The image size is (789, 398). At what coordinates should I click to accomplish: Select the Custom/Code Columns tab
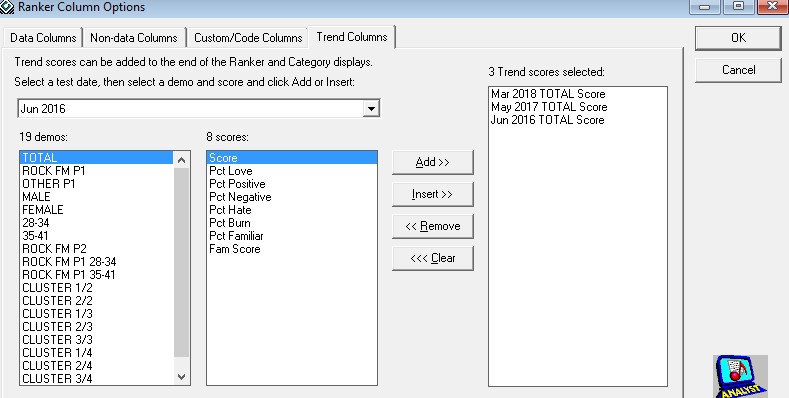point(248,38)
